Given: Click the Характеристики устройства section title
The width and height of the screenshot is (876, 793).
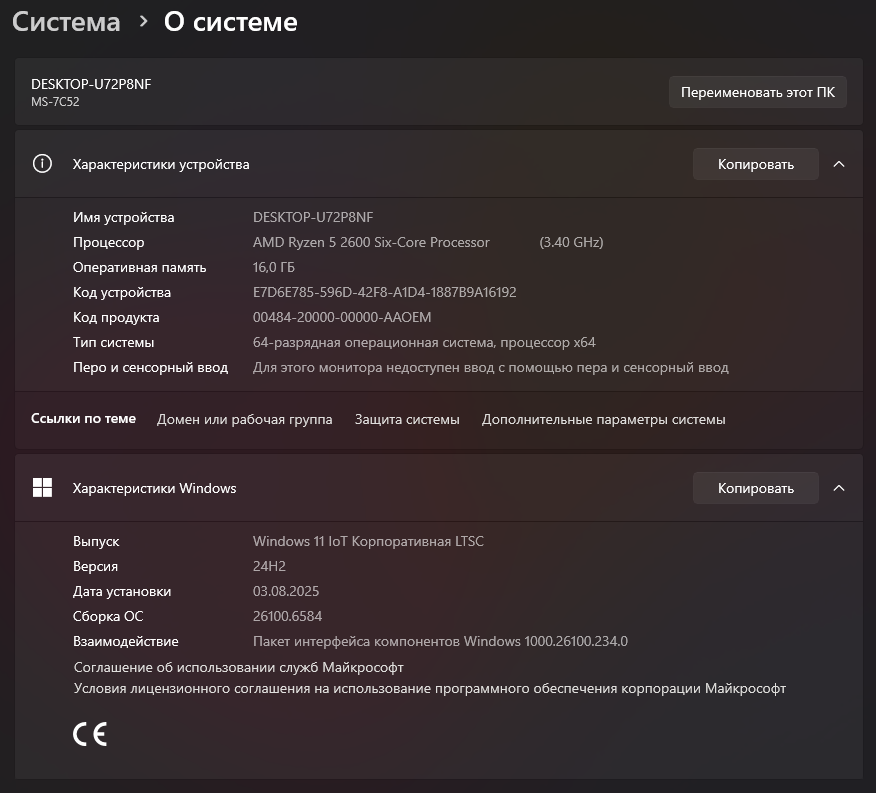Looking at the screenshot, I should 161,164.
